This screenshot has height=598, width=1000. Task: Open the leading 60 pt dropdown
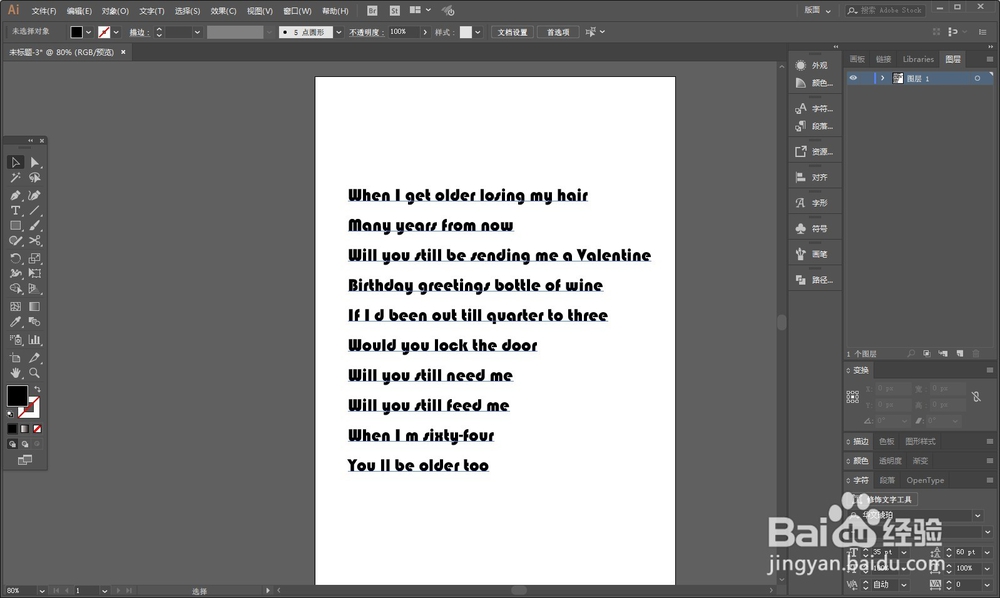[x=987, y=552]
